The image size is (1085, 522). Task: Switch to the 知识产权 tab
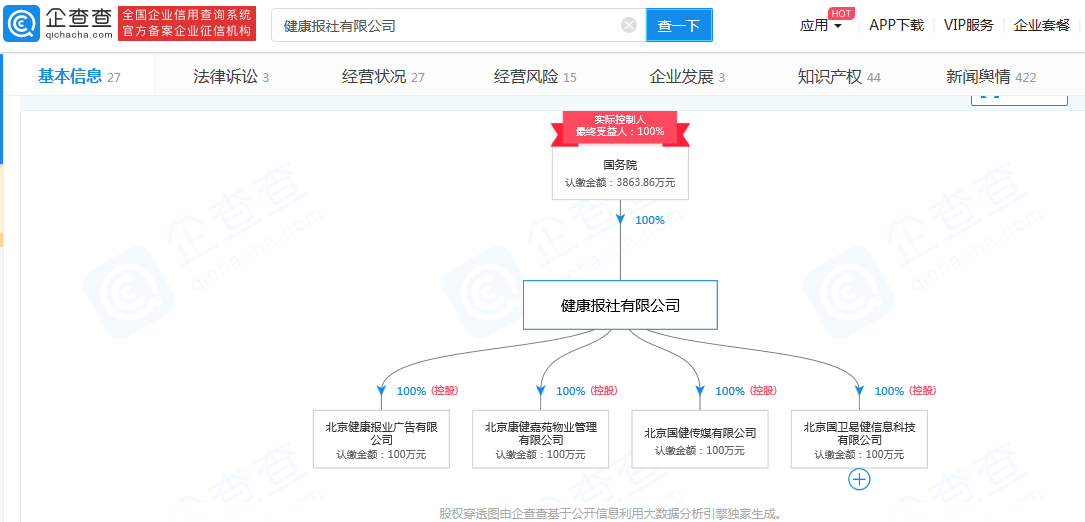coord(839,77)
